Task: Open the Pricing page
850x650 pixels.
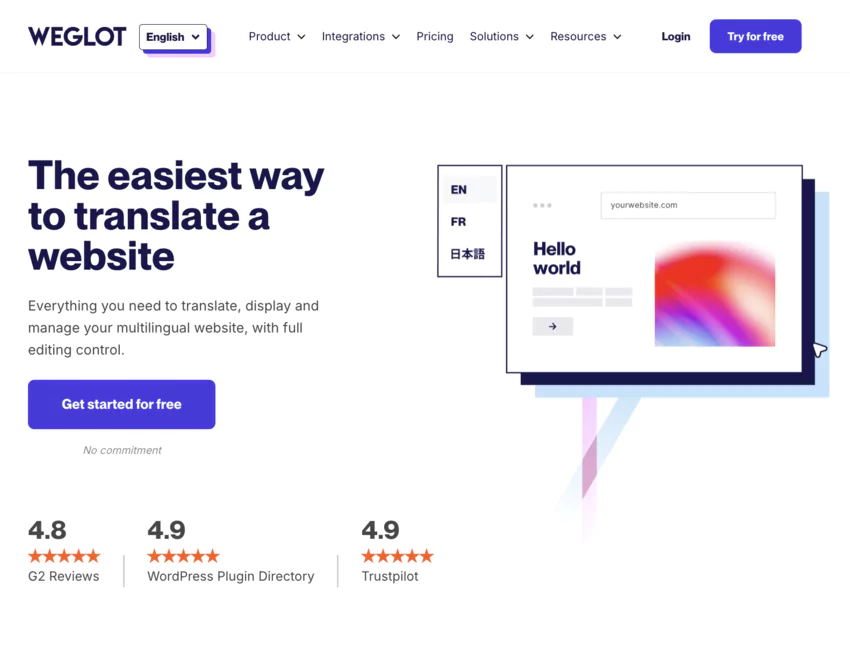Action: [x=435, y=36]
